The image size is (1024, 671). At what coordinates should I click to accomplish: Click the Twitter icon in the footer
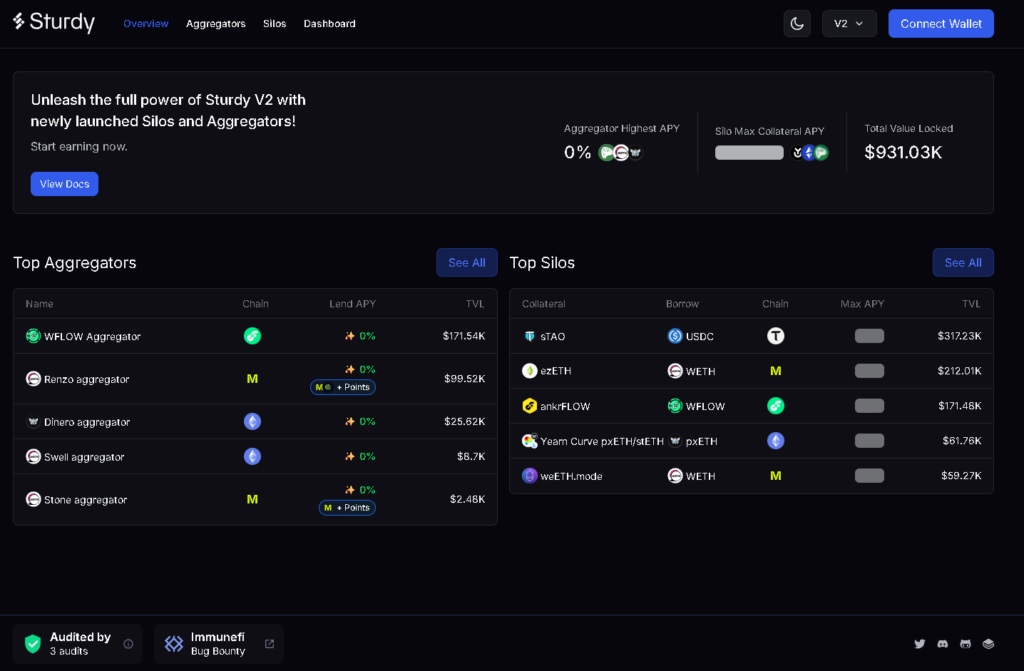point(919,644)
